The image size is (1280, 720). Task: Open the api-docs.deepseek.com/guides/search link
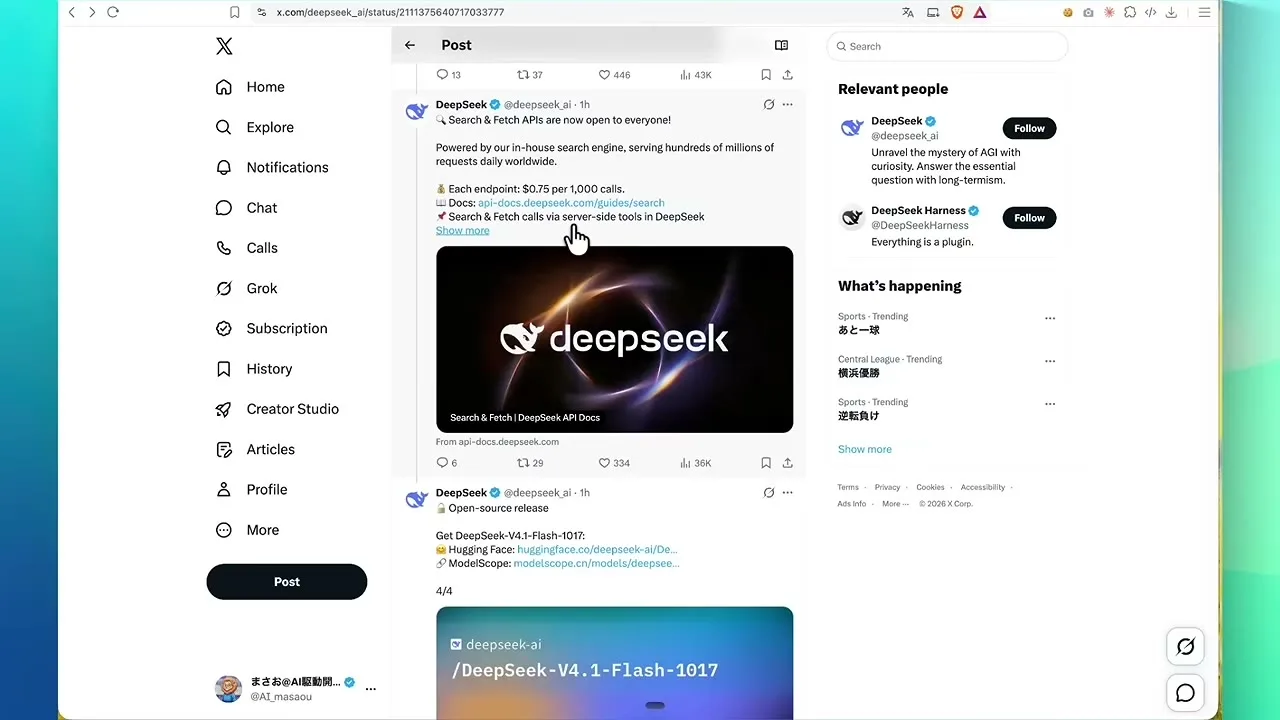click(x=571, y=203)
